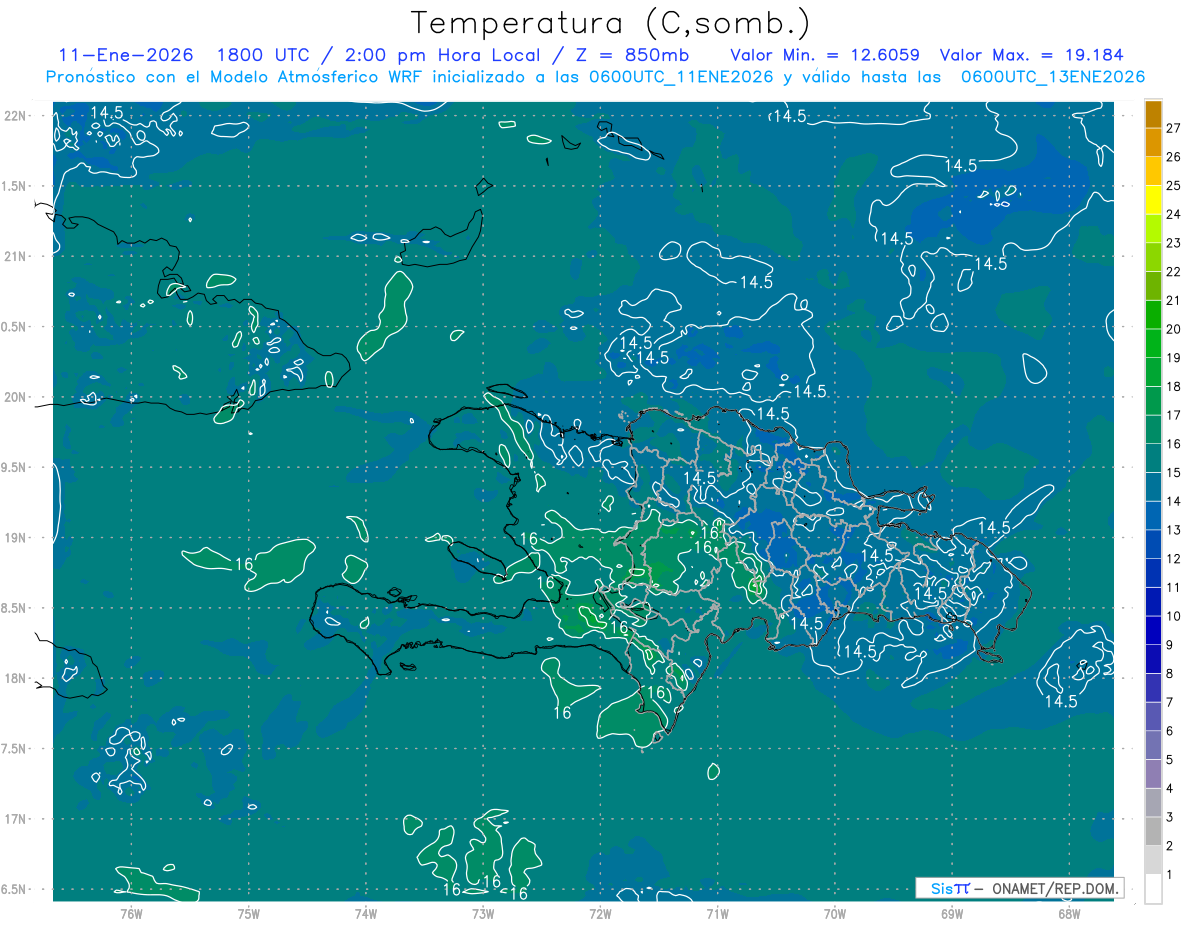Click 'Valor Max. = 19.184' text
This screenshot has width=1200, height=927.
[1032, 55]
